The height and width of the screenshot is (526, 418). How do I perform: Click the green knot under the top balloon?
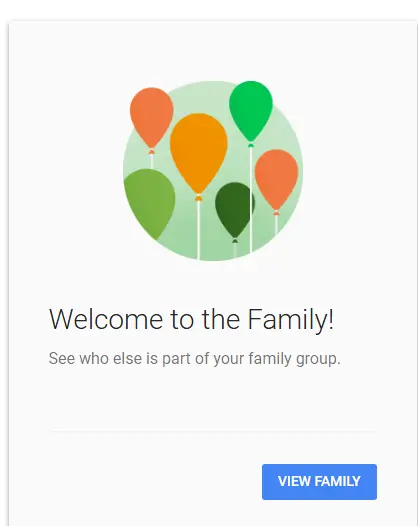tap(251, 144)
